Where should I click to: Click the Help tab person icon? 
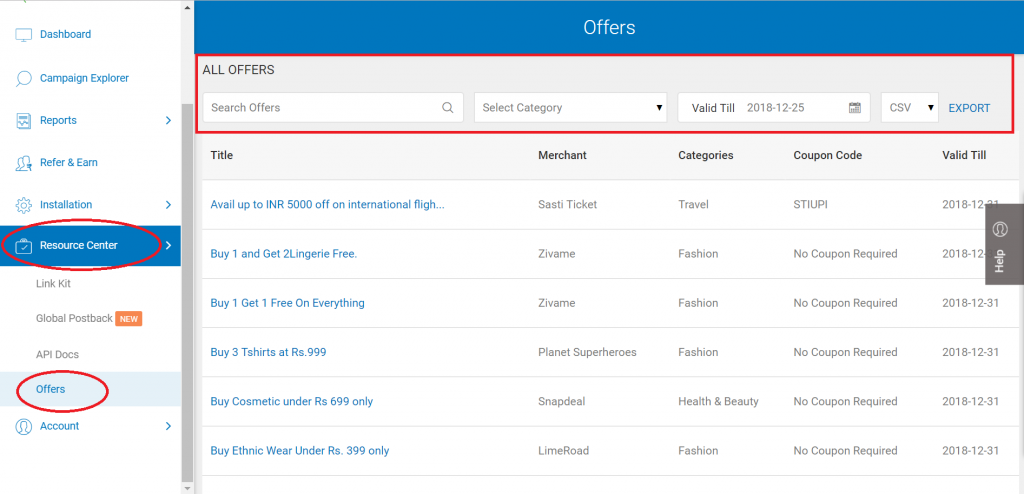click(x=1000, y=229)
